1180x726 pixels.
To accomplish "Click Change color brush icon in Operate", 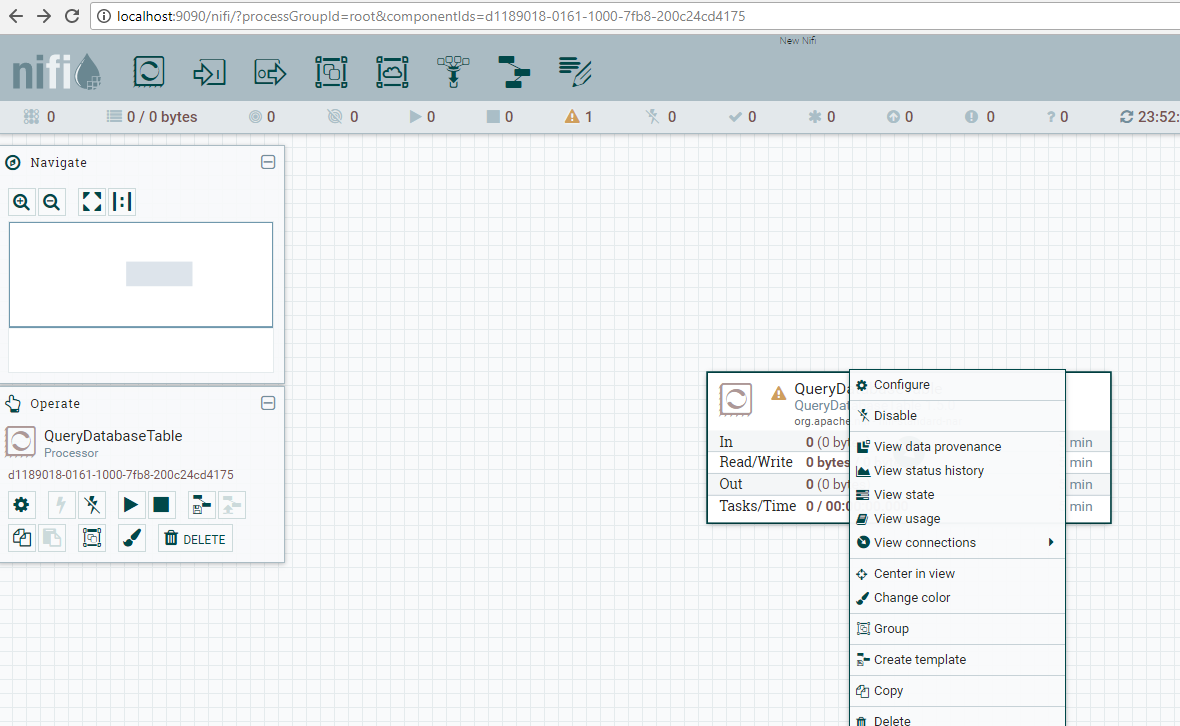I will pyautogui.click(x=132, y=538).
